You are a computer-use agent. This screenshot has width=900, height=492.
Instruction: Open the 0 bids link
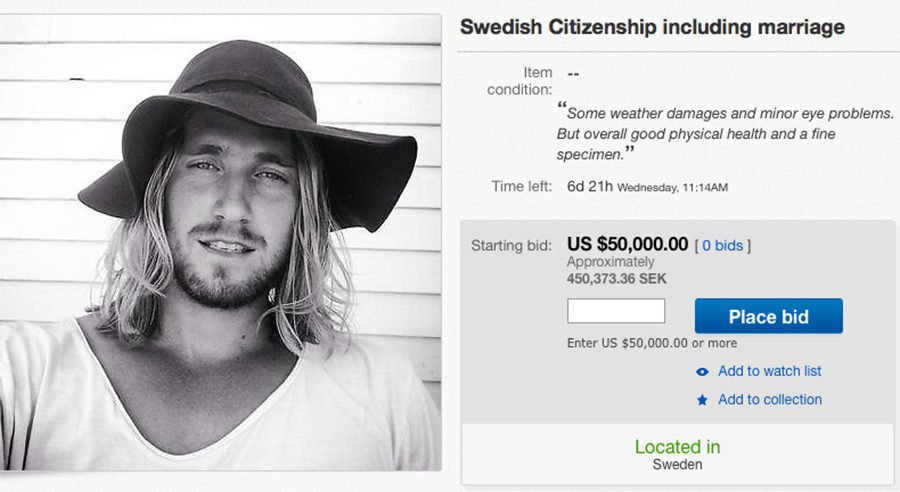722,245
